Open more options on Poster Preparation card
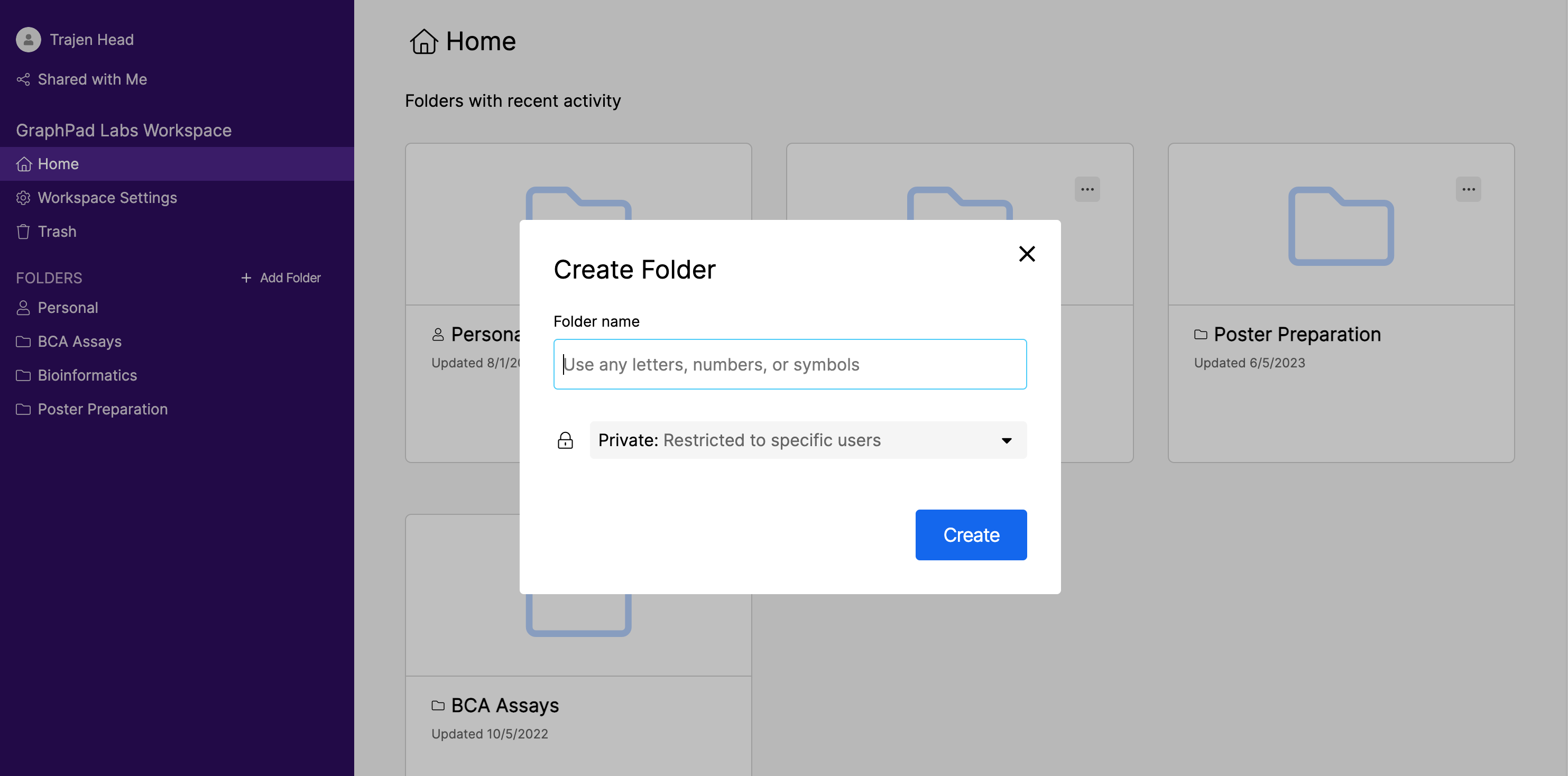Screen dimensions: 1568x776 pyautogui.click(x=1468, y=189)
